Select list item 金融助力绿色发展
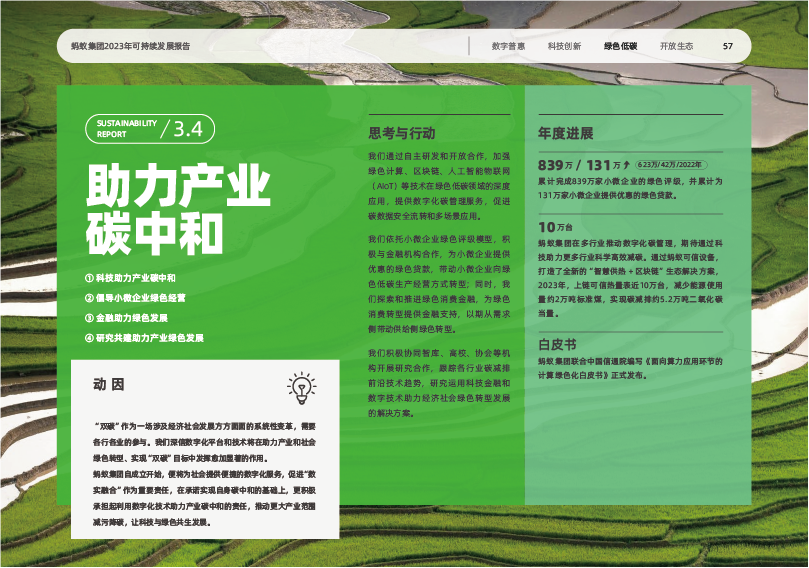 pyautogui.click(x=131, y=318)
